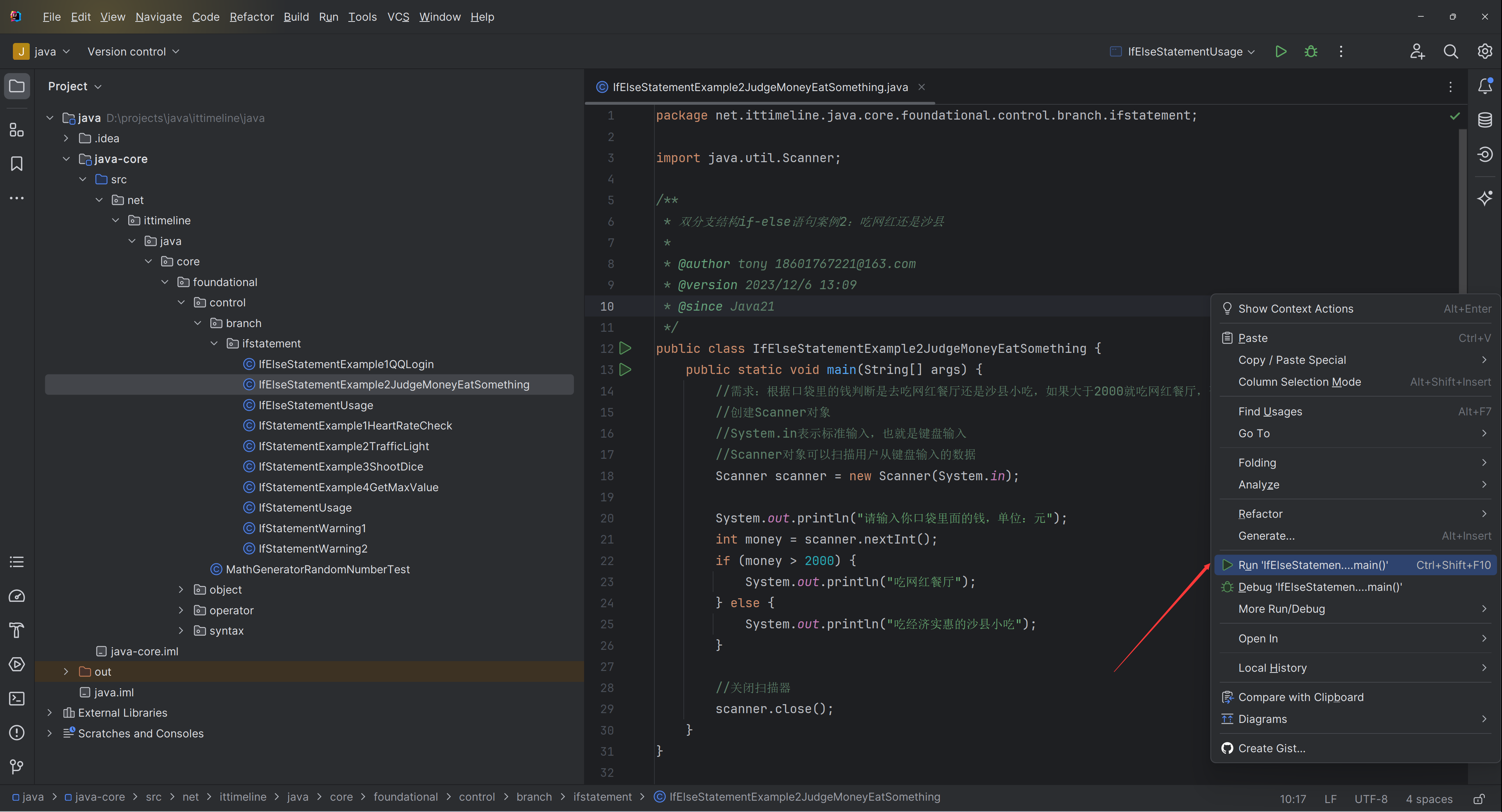
Task: Open Code With Me add-user icon
Action: tap(1418, 51)
